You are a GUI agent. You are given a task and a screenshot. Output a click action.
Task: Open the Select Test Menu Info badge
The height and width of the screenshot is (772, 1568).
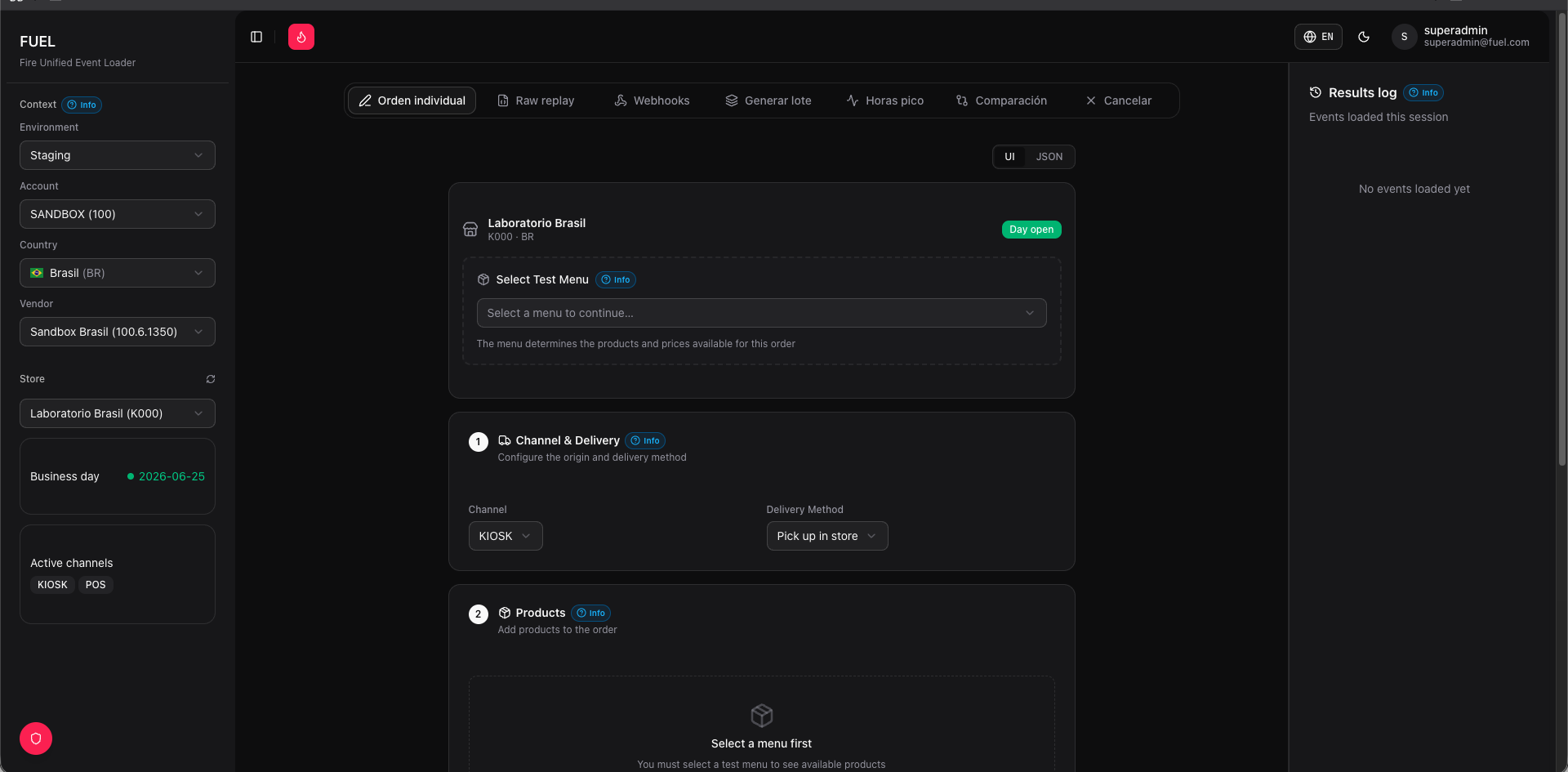(x=616, y=280)
